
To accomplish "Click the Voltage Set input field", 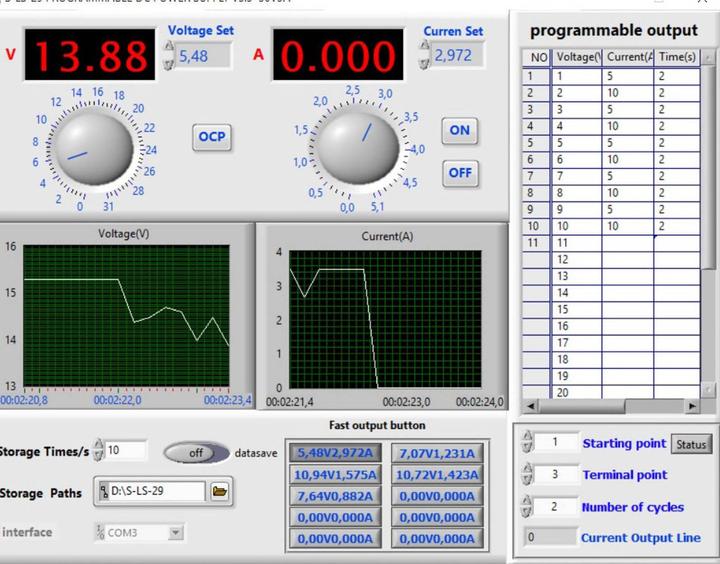I will 203,56.
